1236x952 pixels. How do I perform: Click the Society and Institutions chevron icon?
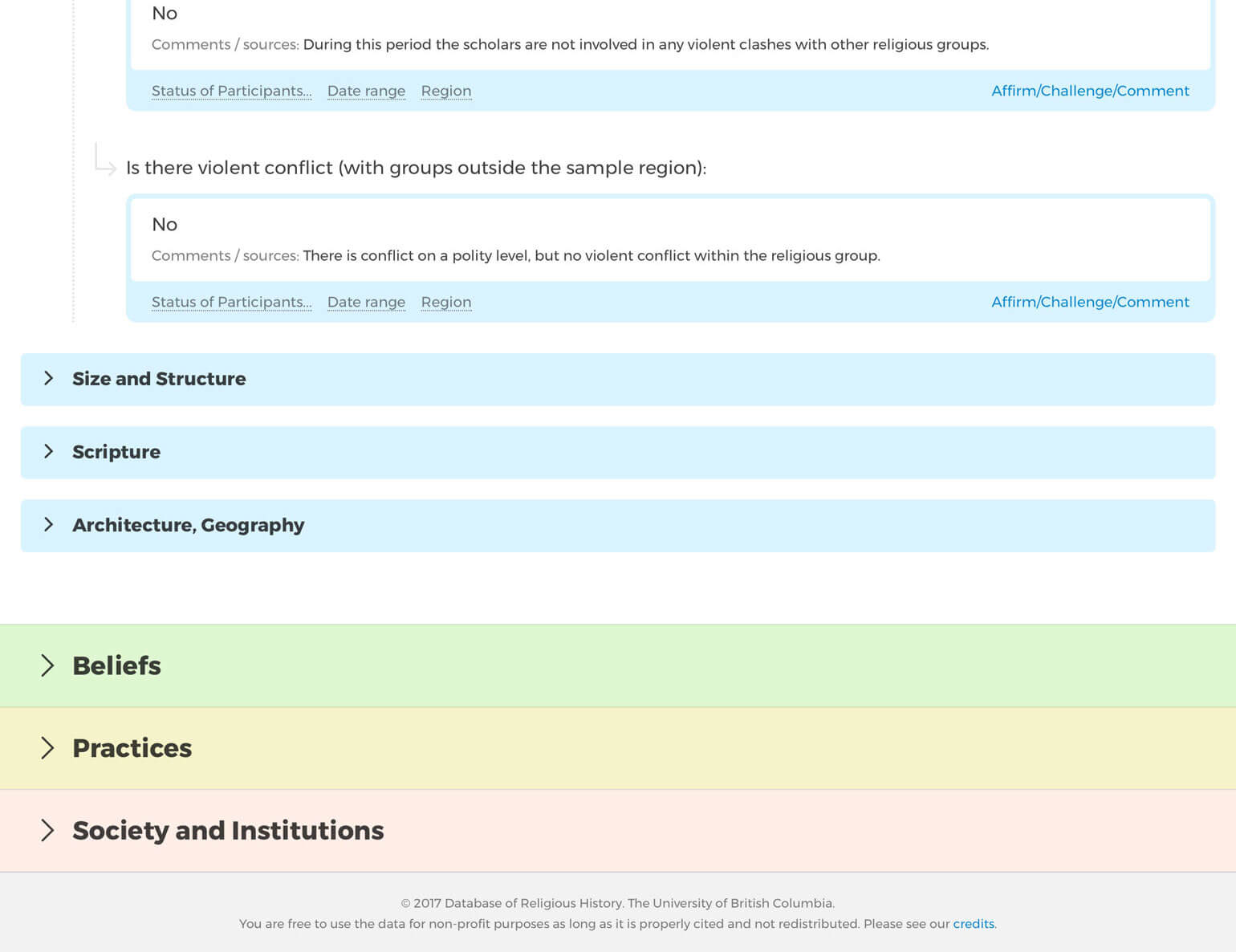point(47,830)
